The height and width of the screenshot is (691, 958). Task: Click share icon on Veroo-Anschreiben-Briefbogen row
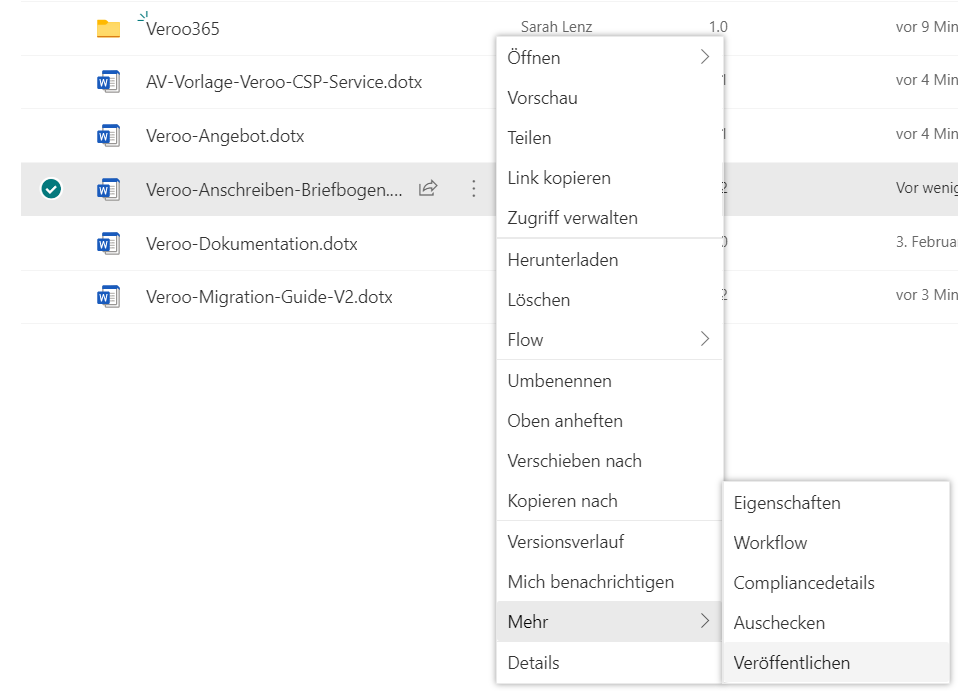[428, 189]
